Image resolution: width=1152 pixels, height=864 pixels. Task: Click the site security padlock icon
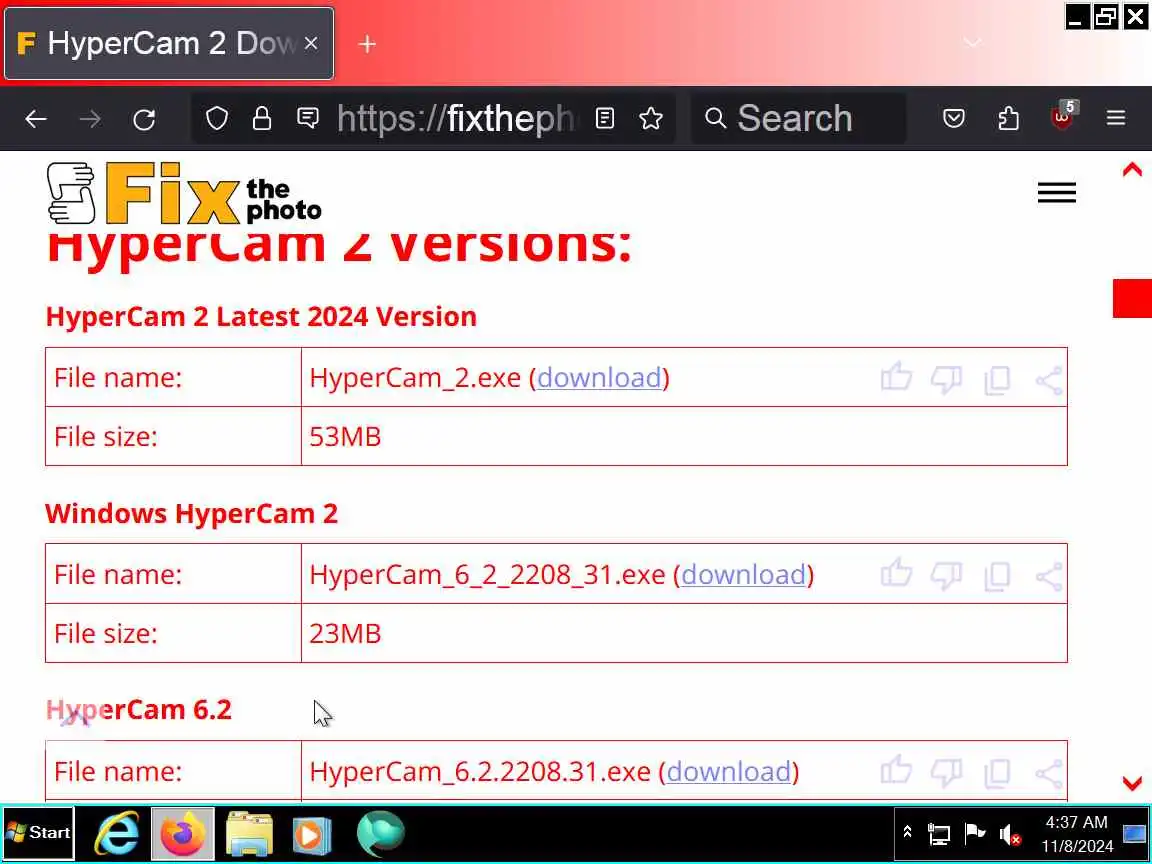(x=262, y=118)
